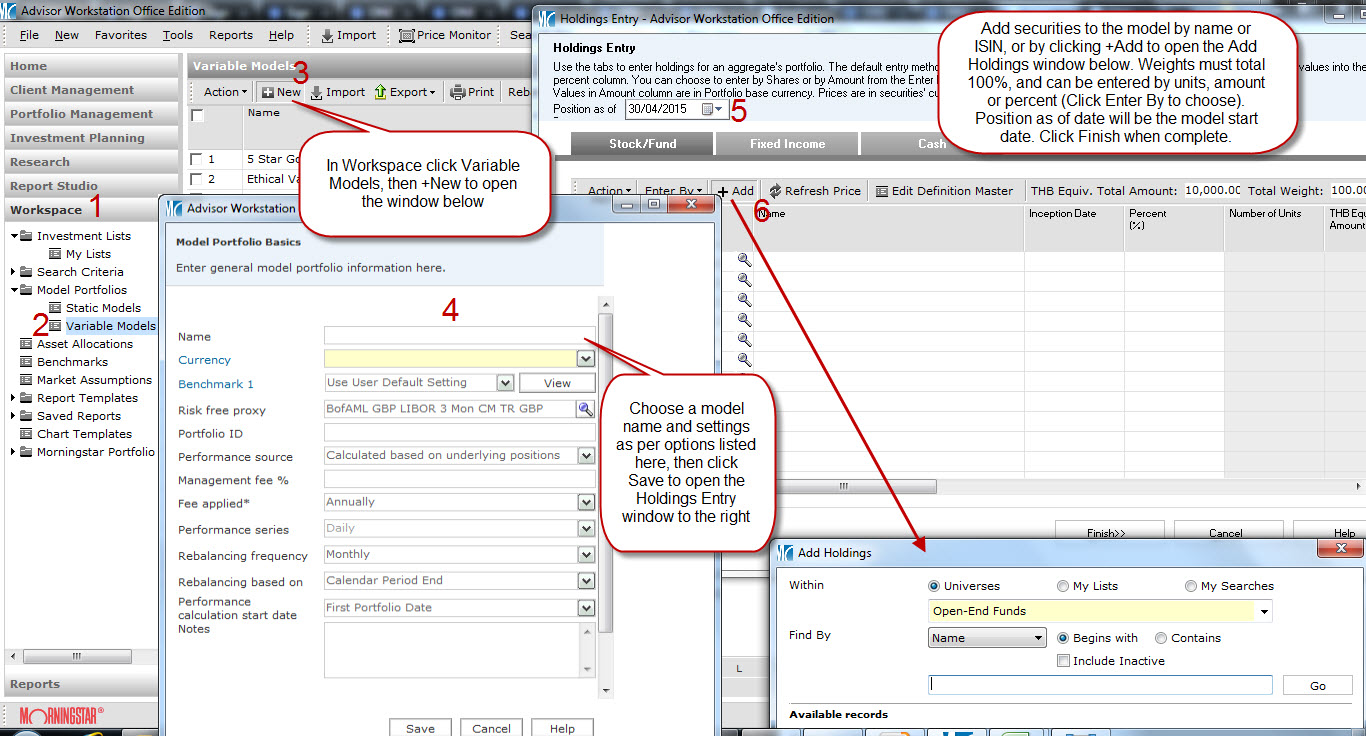Image resolution: width=1366 pixels, height=736 pixels.
Task: Click the Risk free proxy search icon
Action: point(585,409)
